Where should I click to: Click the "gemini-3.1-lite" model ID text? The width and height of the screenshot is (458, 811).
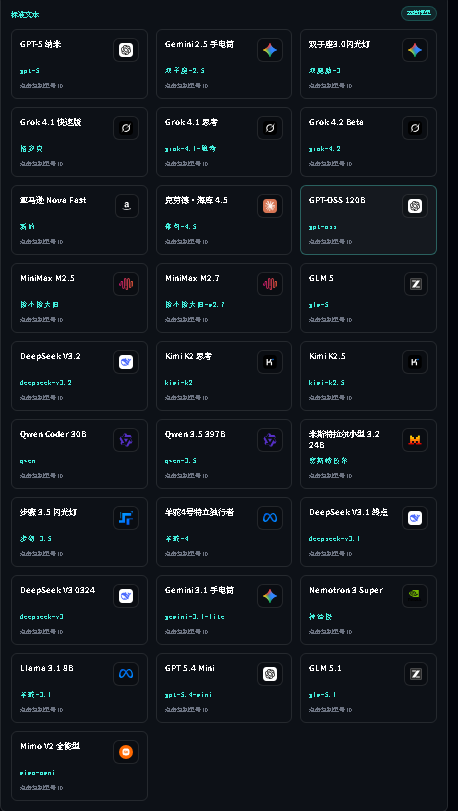pyautogui.click(x=194, y=617)
